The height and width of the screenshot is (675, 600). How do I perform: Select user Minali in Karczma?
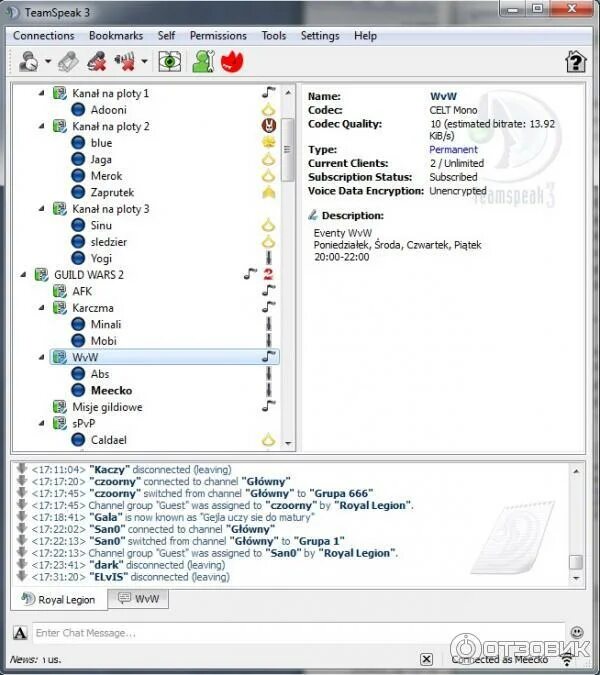click(x=106, y=325)
